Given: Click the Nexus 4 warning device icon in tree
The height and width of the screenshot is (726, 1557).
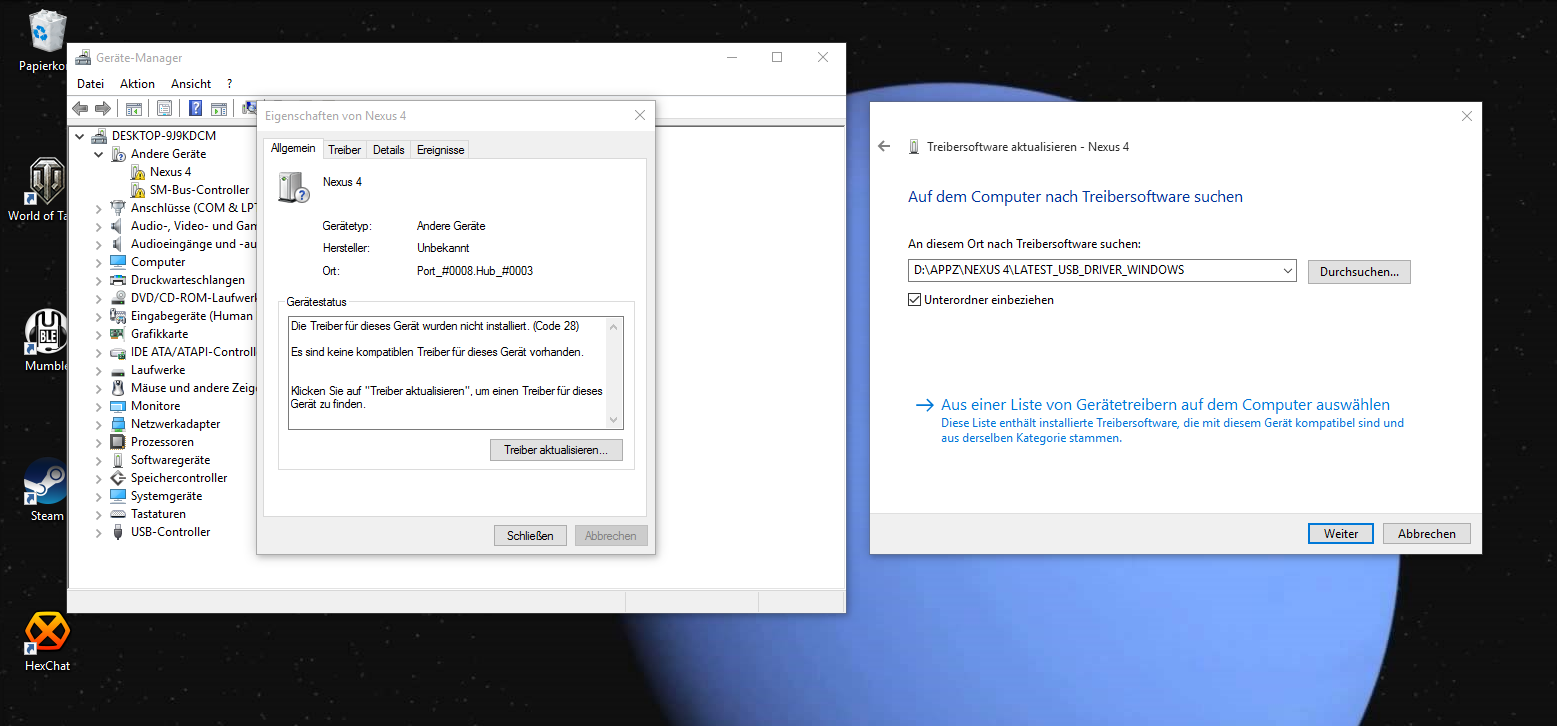Looking at the screenshot, I should (x=138, y=172).
